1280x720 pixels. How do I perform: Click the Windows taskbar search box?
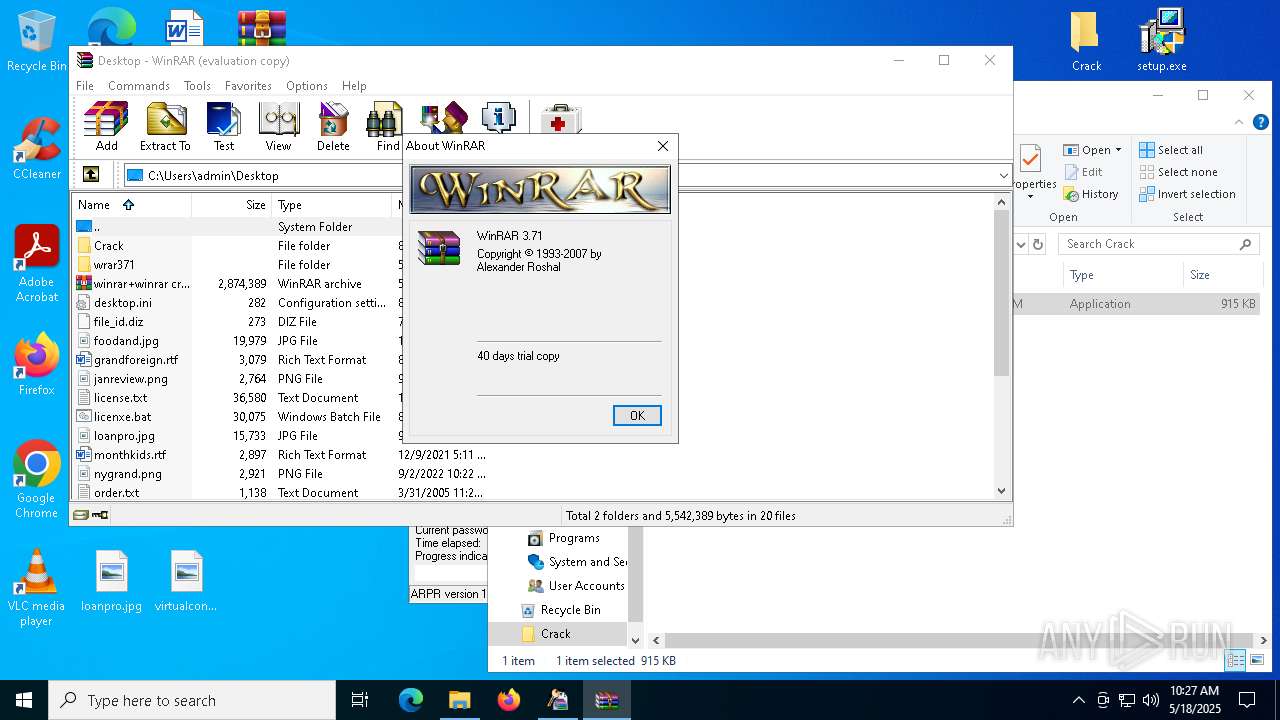pyautogui.click(x=192, y=700)
